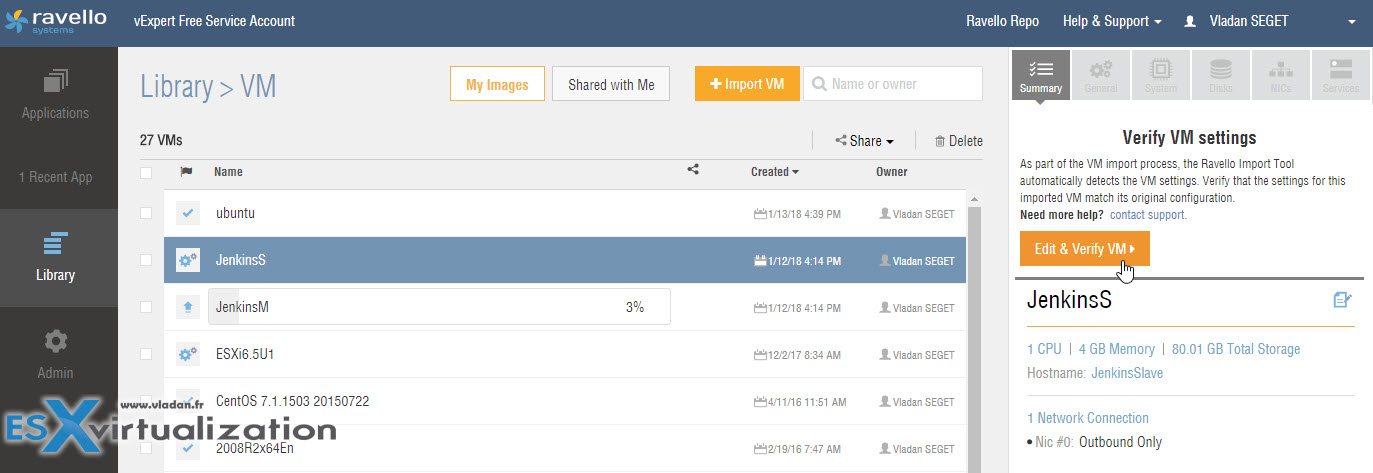This screenshot has height=473, width=1373.
Task: Check the ubuntu VM checkbox
Action: (146, 213)
